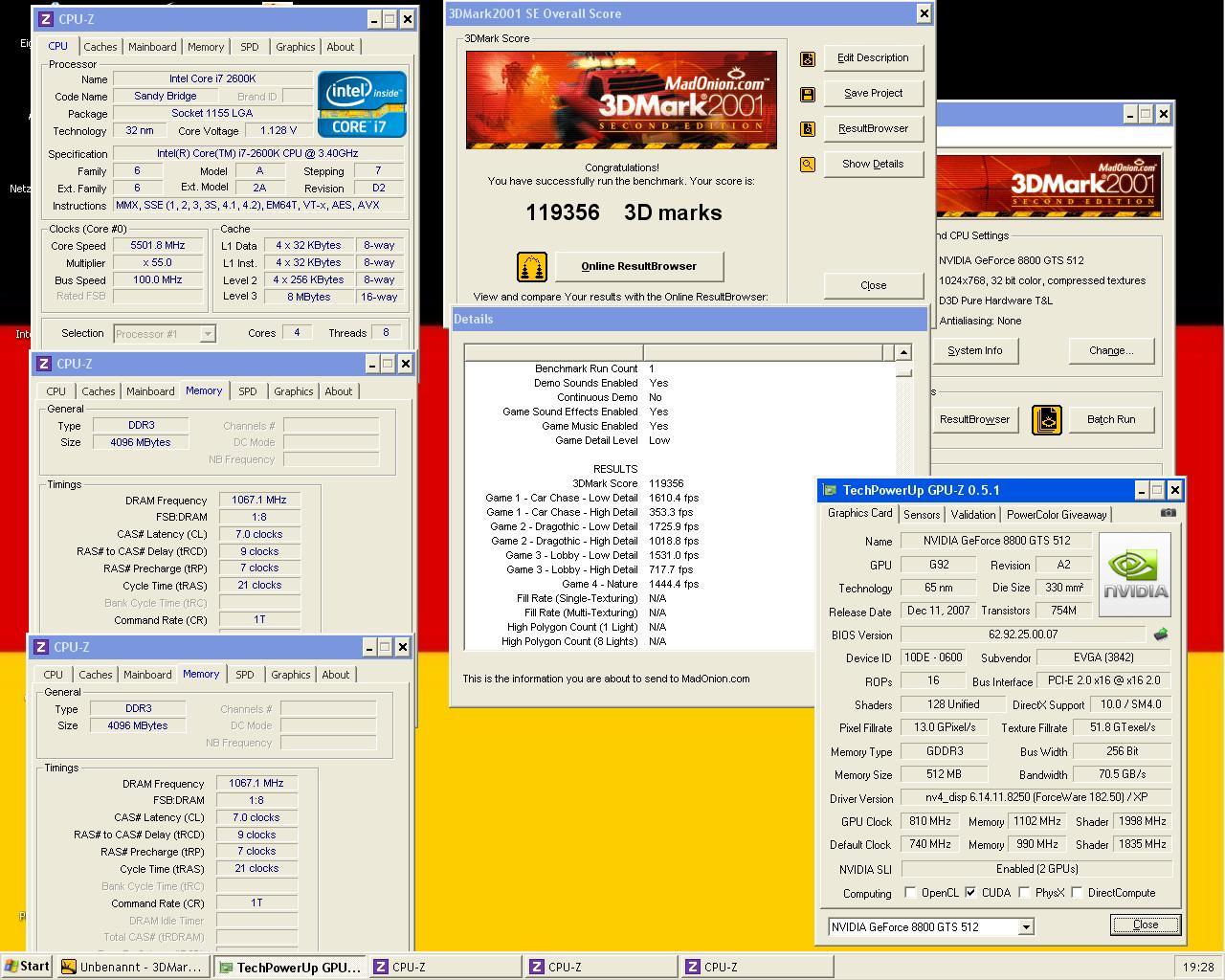Open Validation tab in GPU-Z

click(973, 514)
